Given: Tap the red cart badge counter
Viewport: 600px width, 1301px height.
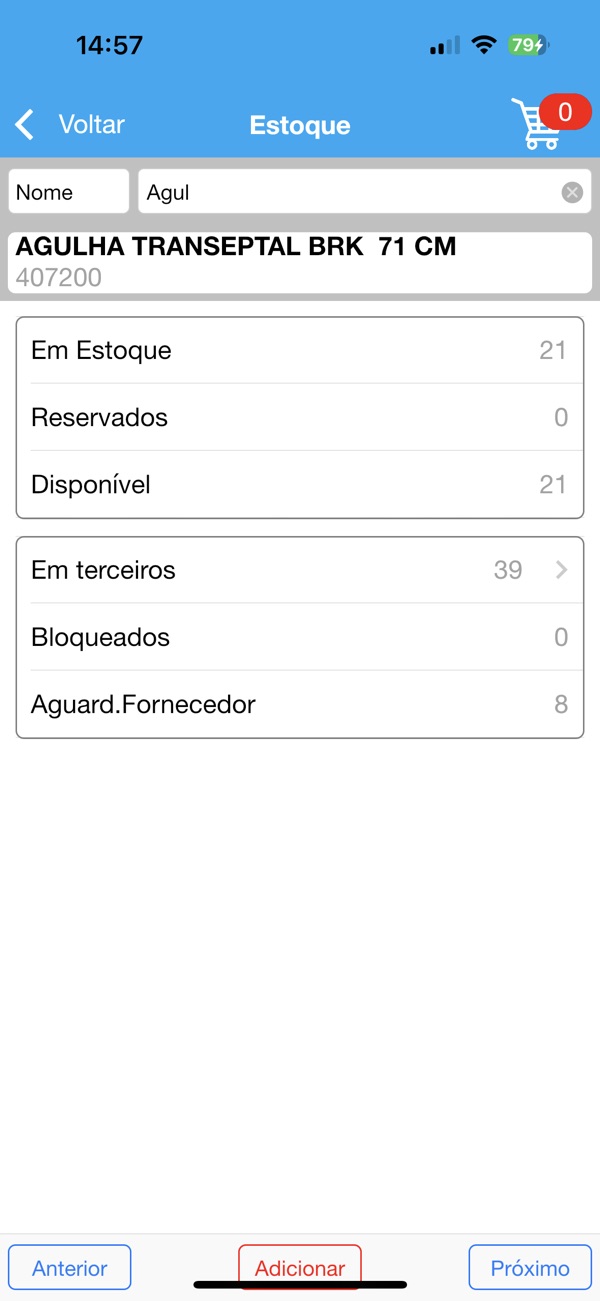Looking at the screenshot, I should coord(564,112).
